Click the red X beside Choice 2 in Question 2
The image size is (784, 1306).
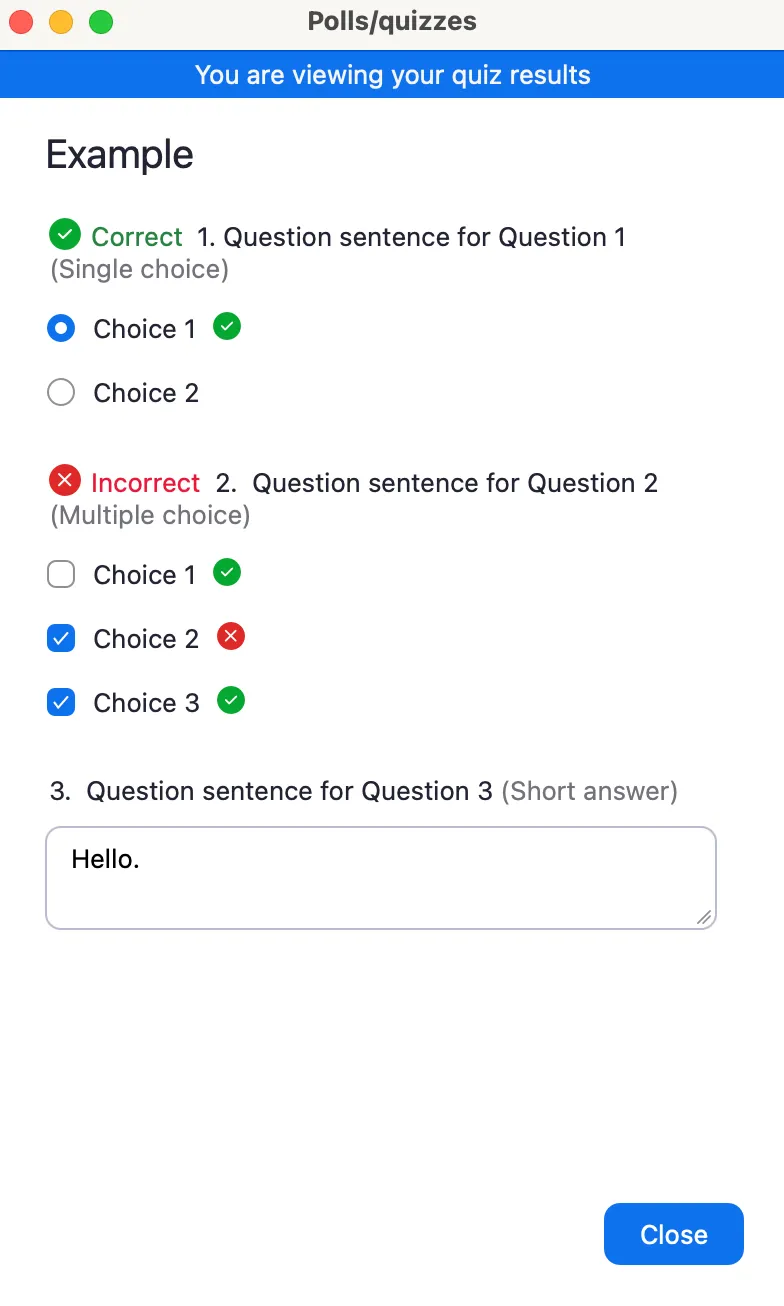point(229,637)
